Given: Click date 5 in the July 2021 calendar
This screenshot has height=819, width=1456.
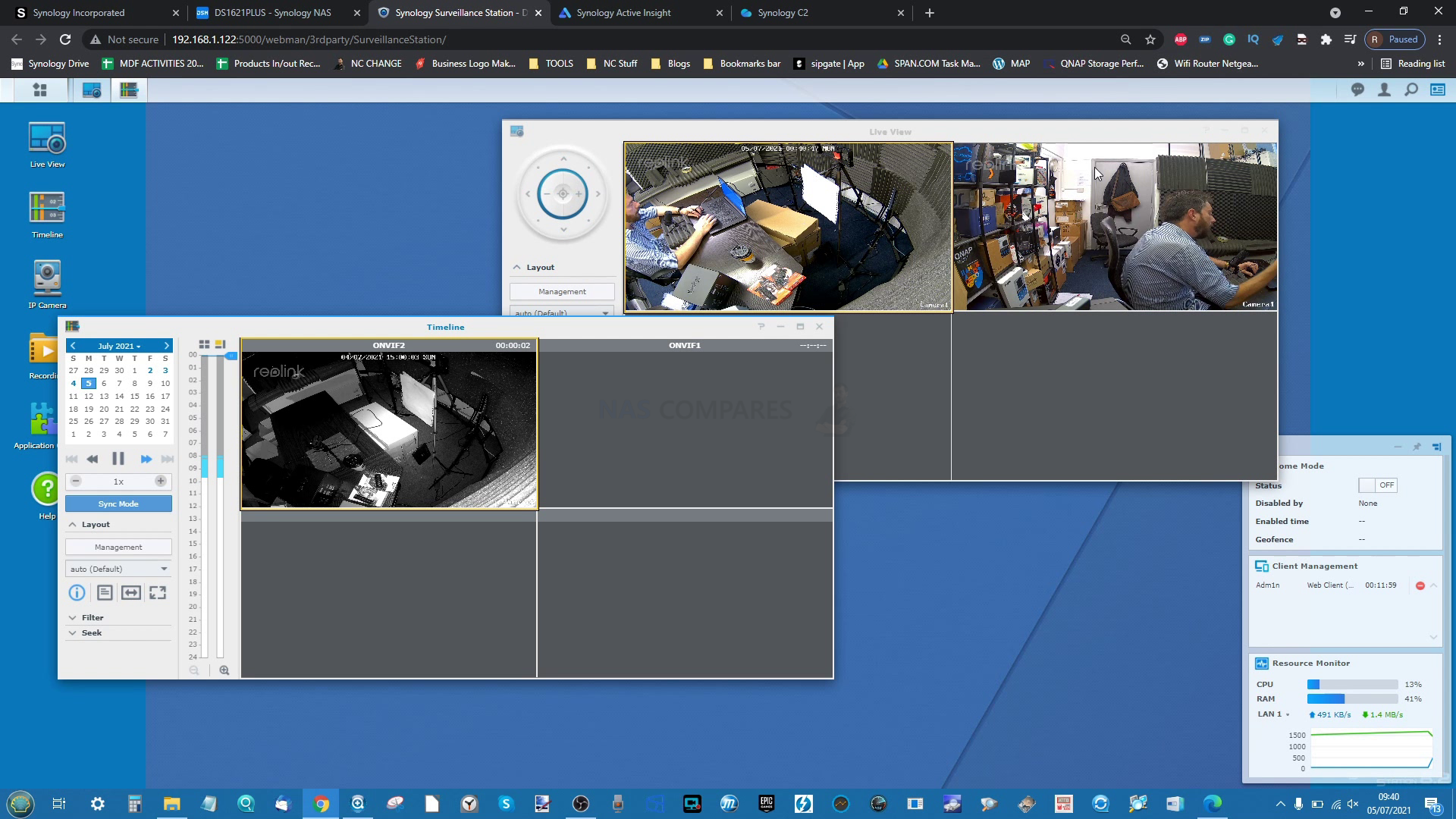Looking at the screenshot, I should 88,383.
